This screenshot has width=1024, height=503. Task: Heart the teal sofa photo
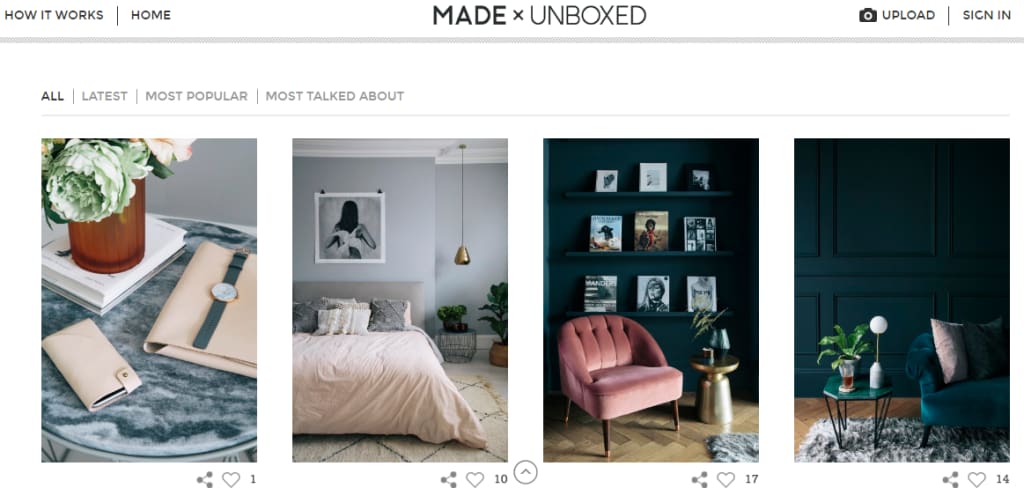pyautogui.click(x=976, y=480)
